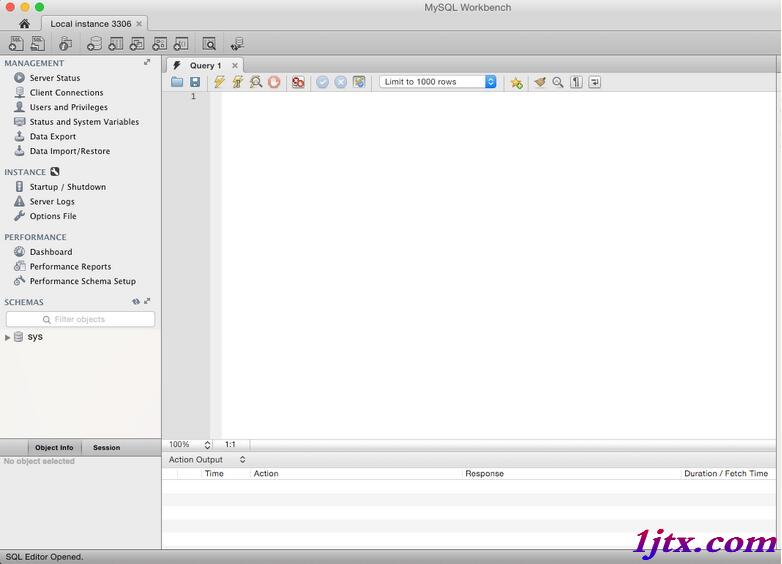Click the Instance section wrench icon
This screenshot has width=782, height=564.
click(x=55, y=172)
